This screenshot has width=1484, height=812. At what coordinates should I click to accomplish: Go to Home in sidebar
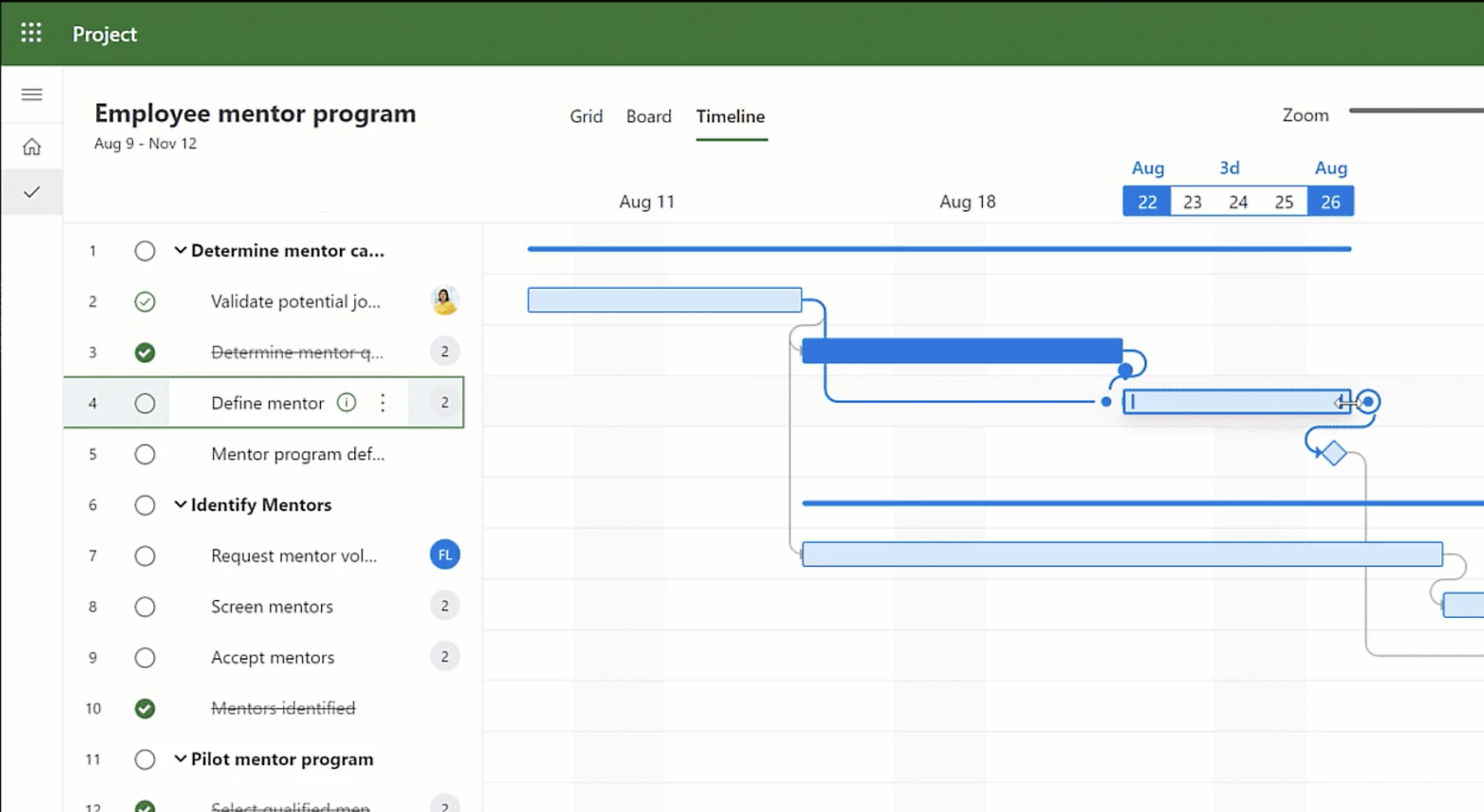point(32,146)
